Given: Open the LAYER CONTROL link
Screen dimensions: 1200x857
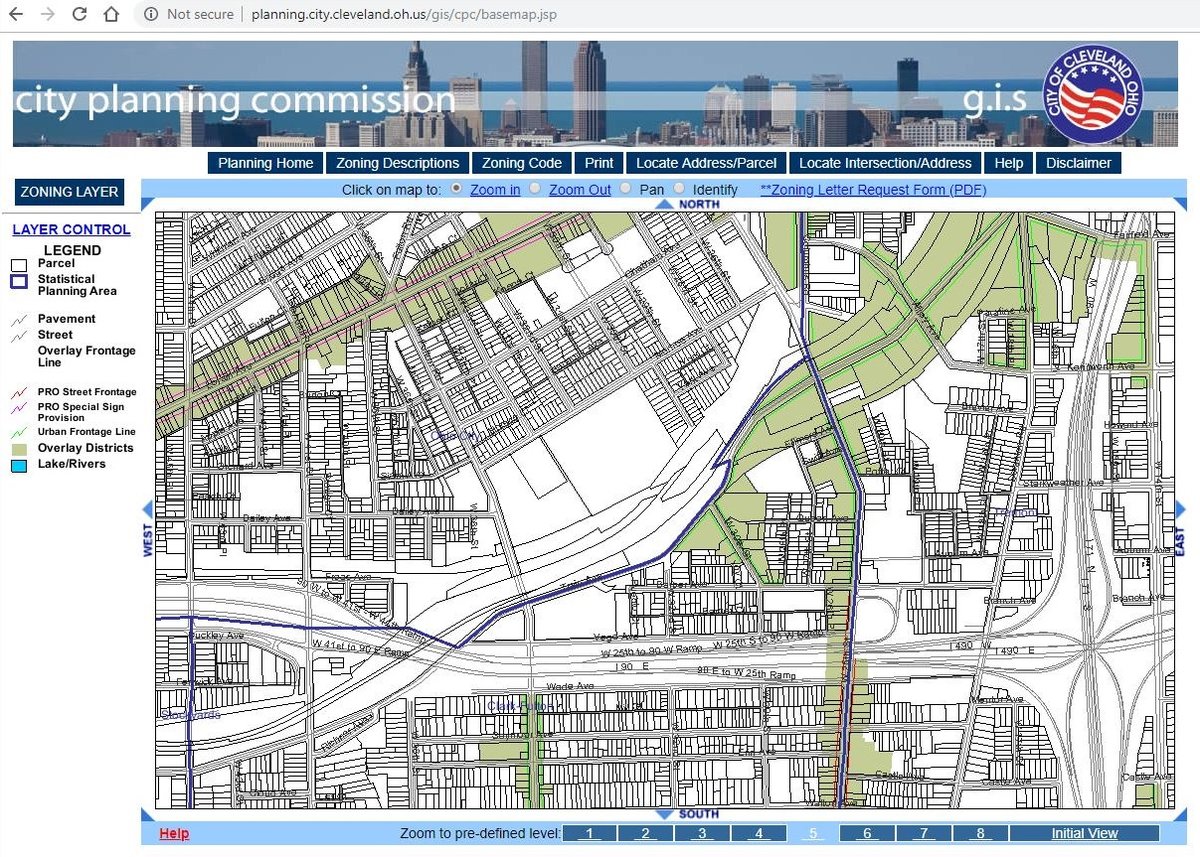Looking at the screenshot, I should click(71, 229).
